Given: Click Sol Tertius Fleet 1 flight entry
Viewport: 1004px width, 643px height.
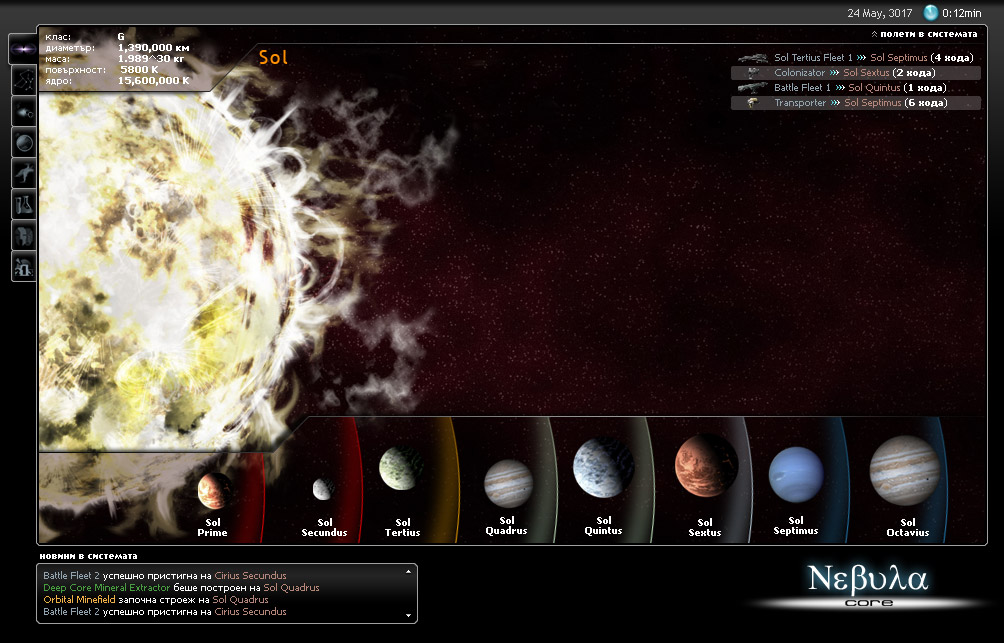Looking at the screenshot, I should point(813,58).
